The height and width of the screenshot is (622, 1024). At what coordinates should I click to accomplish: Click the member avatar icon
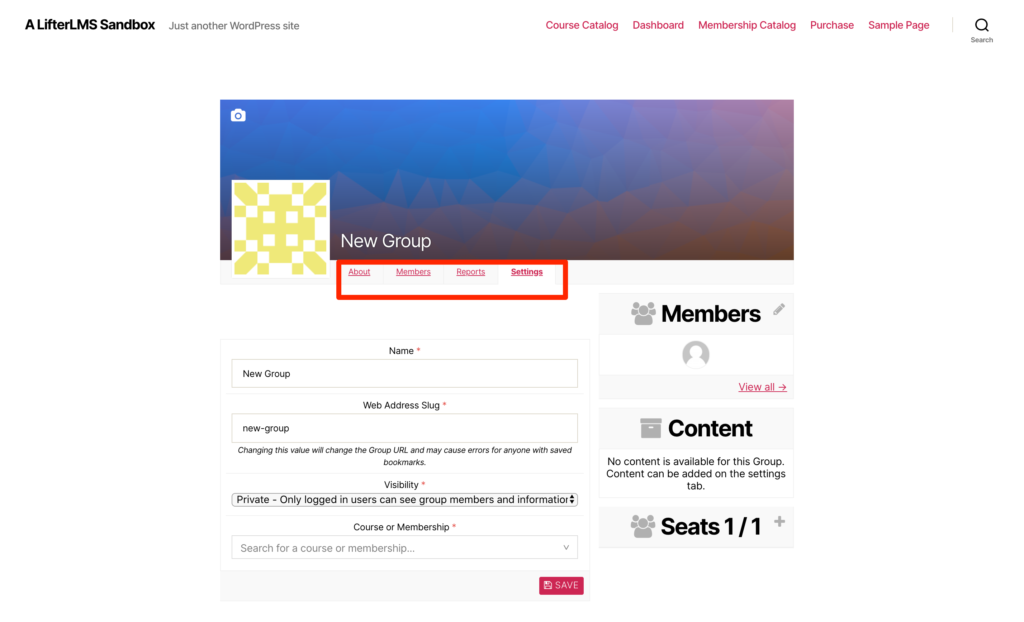pyautogui.click(x=696, y=354)
